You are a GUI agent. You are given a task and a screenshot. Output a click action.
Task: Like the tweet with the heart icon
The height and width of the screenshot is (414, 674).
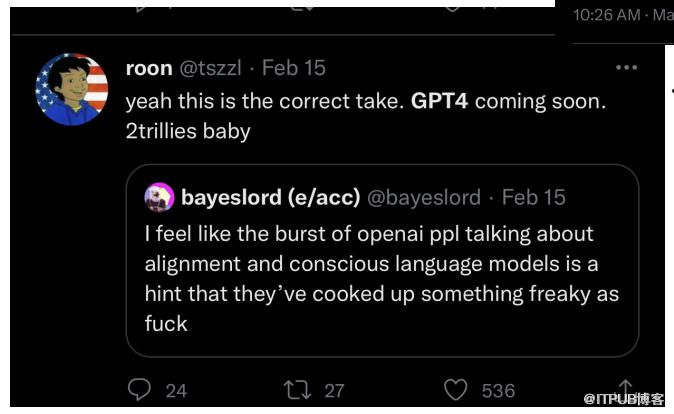(456, 390)
